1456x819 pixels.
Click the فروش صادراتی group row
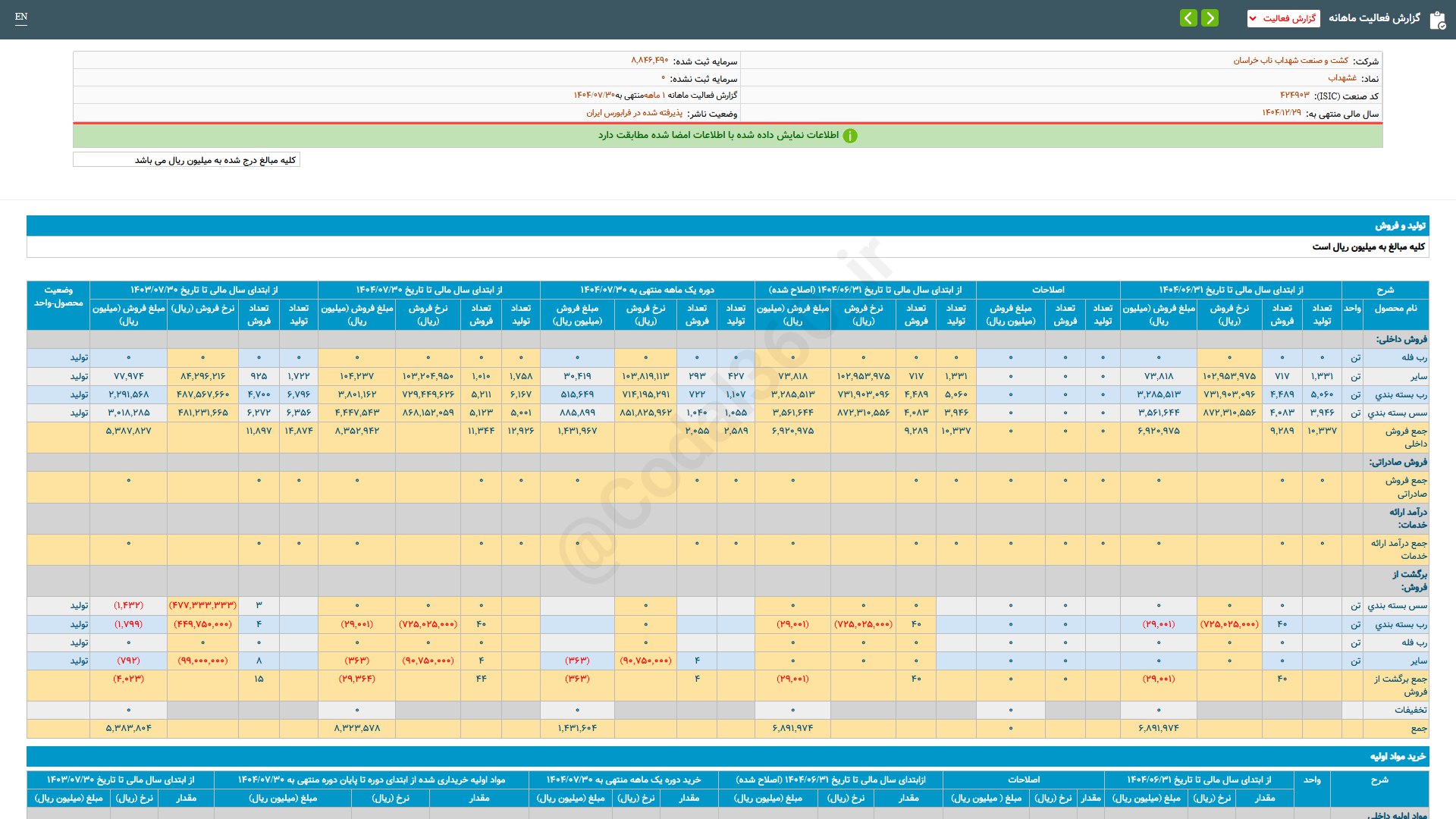pyautogui.click(x=1398, y=462)
